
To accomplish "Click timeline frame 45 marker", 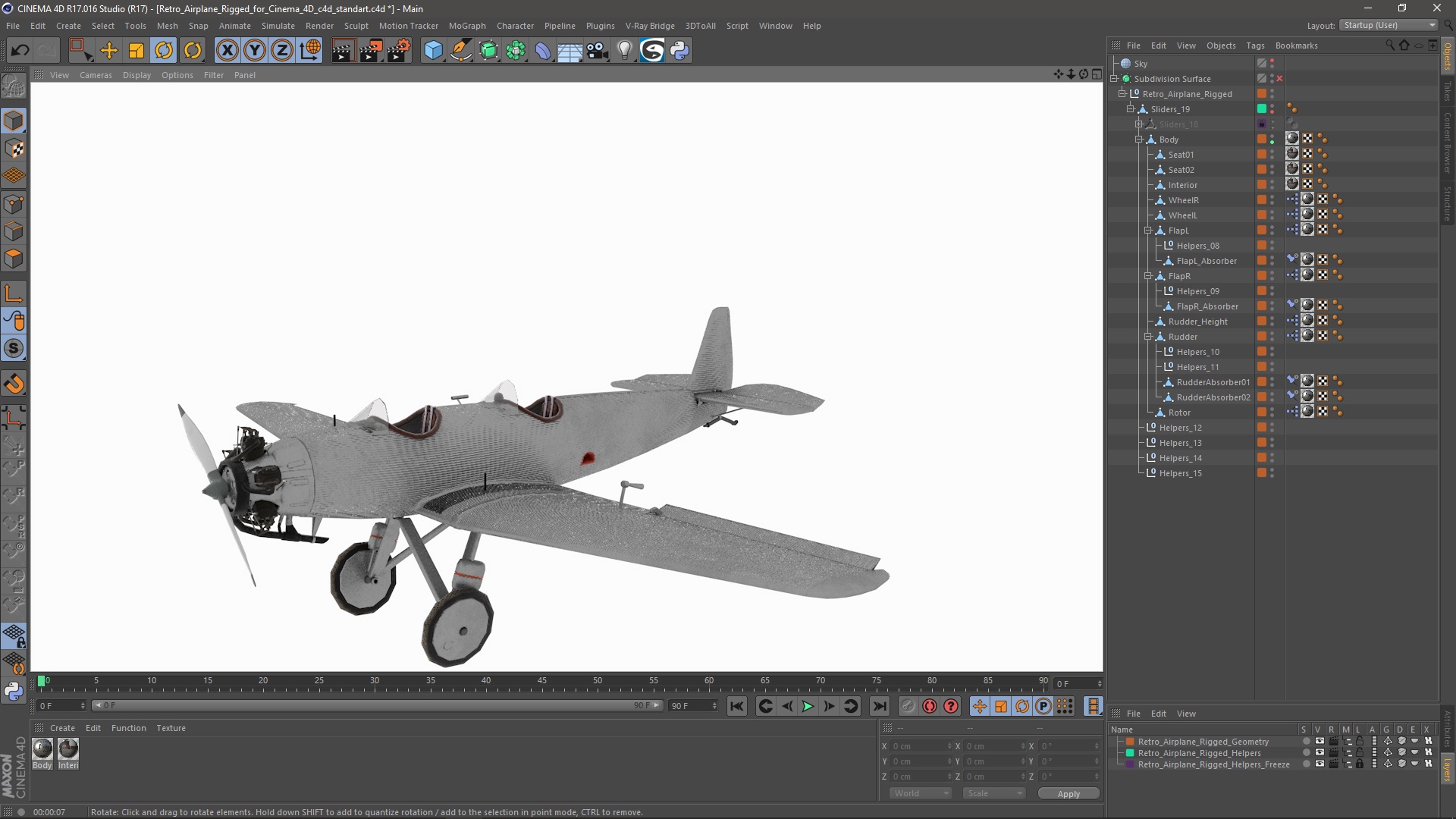I will (541, 682).
